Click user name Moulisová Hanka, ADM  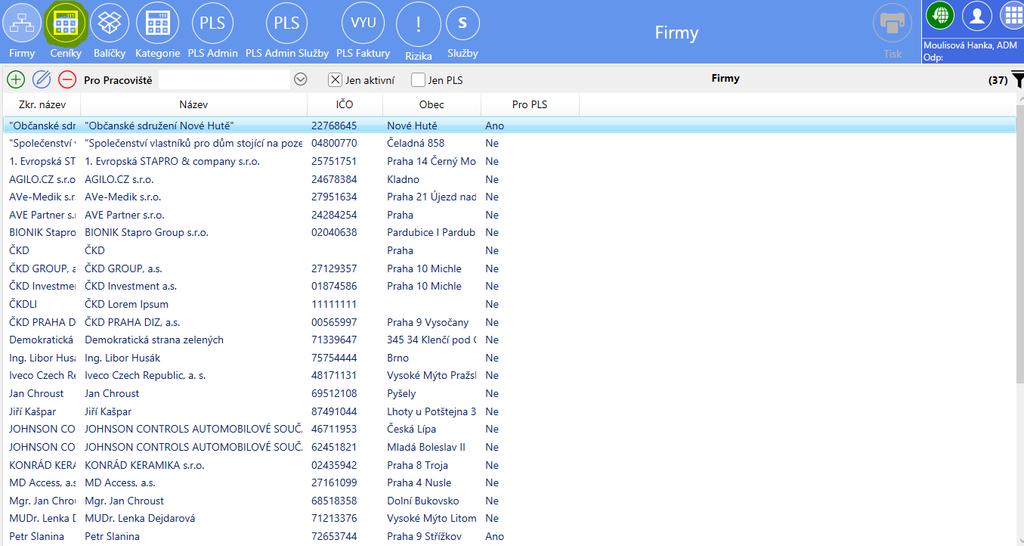970,45
